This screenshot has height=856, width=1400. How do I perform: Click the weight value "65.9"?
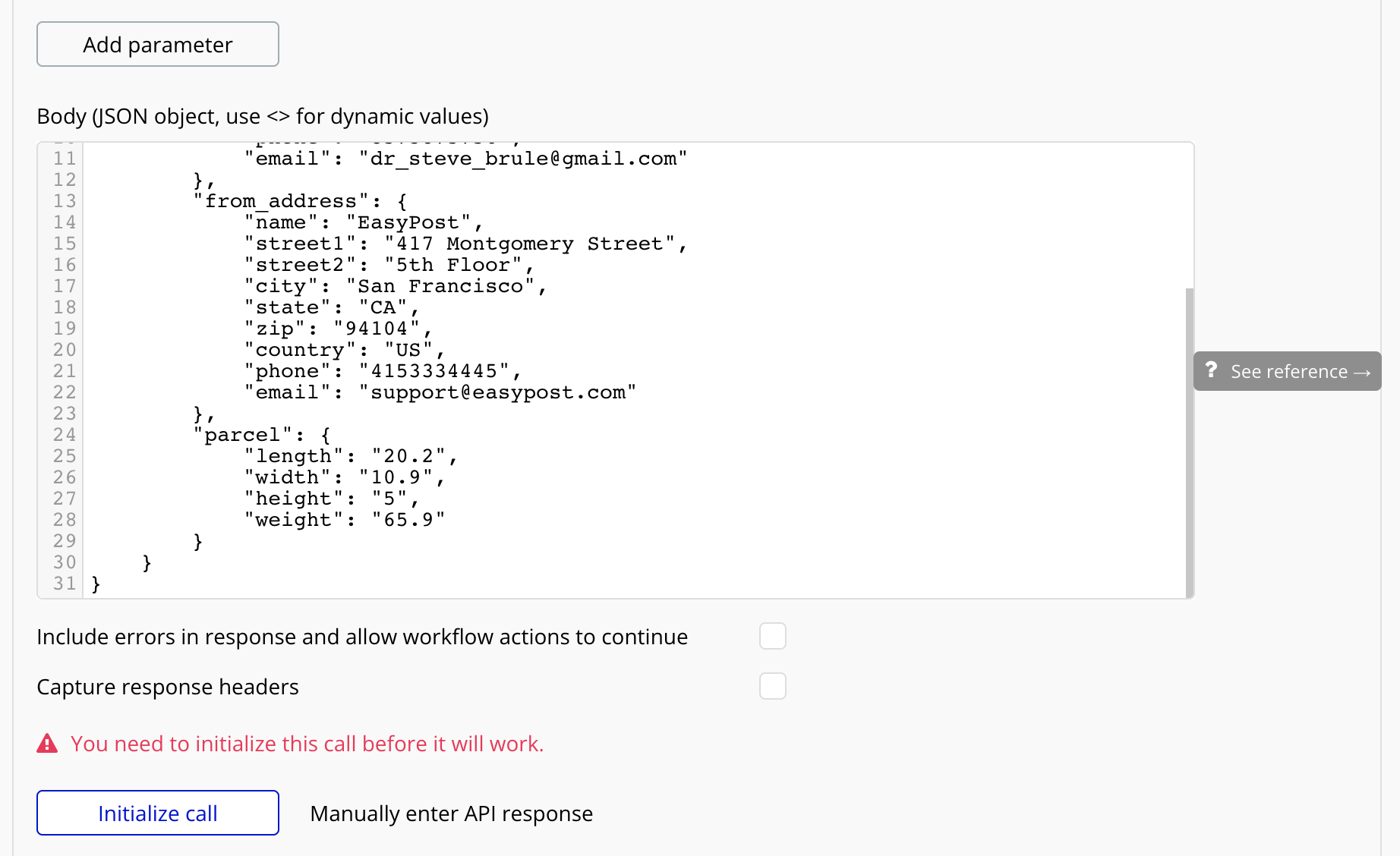tap(408, 520)
